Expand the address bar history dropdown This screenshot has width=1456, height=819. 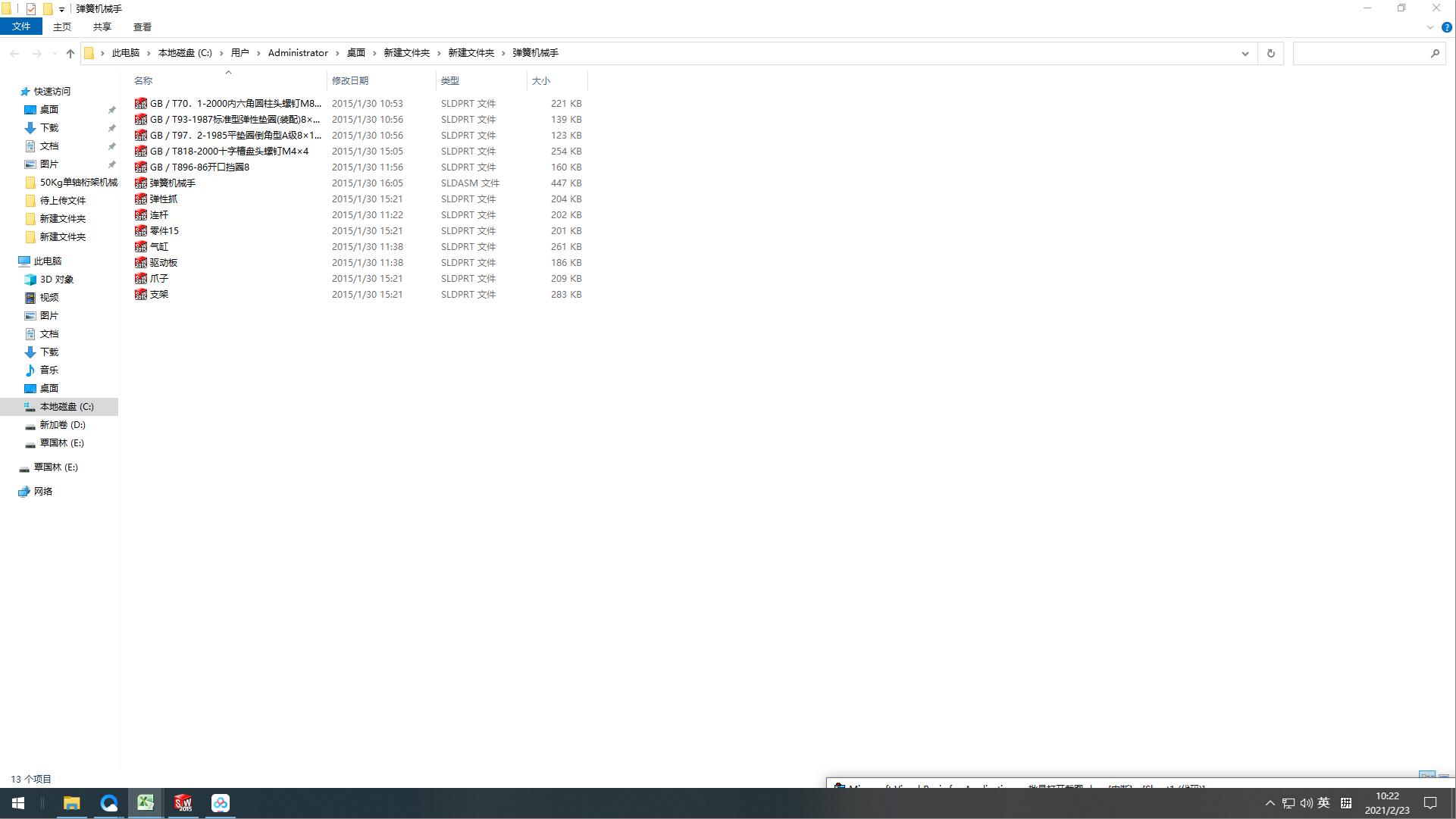[x=1245, y=53]
